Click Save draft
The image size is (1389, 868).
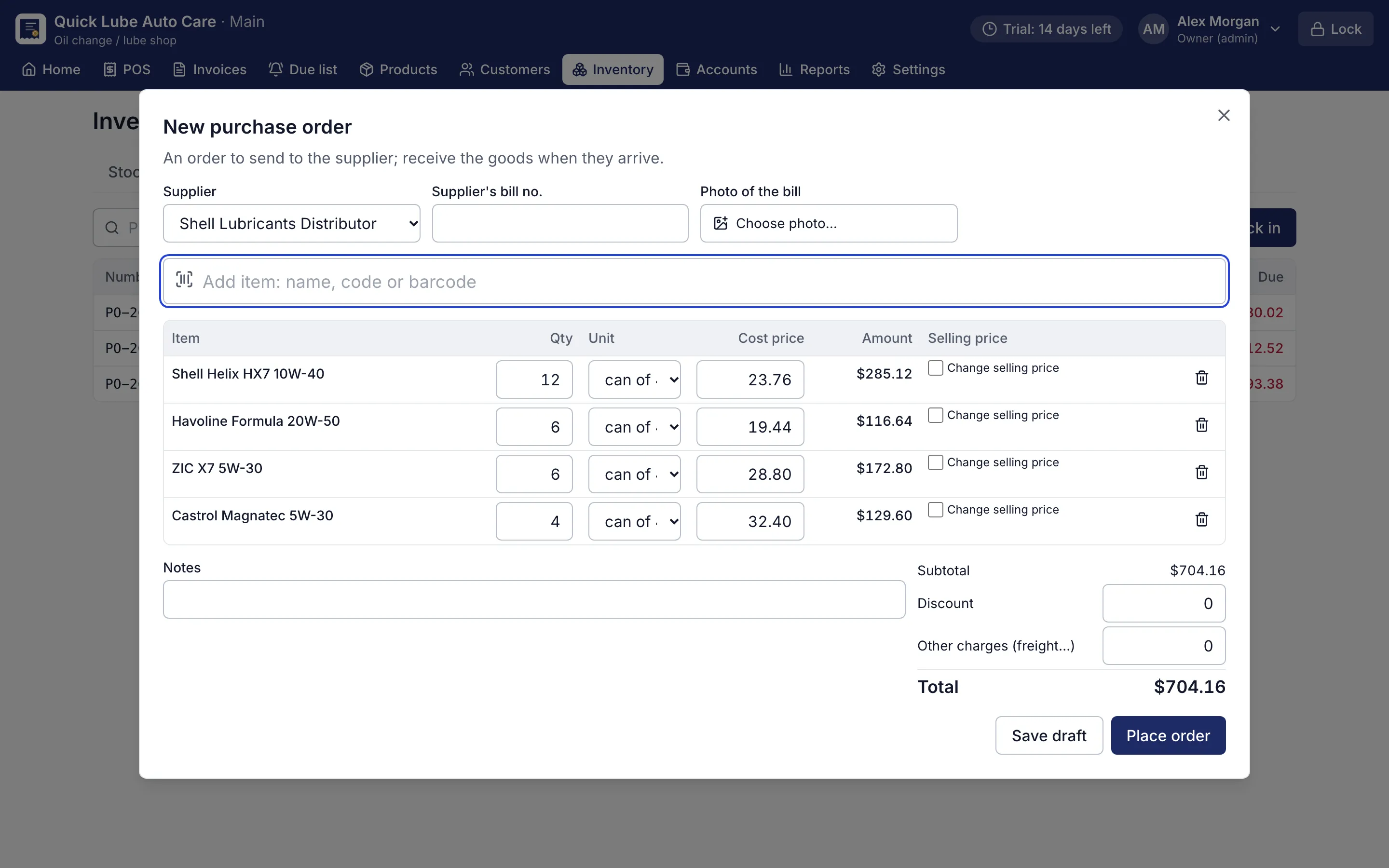(1049, 735)
